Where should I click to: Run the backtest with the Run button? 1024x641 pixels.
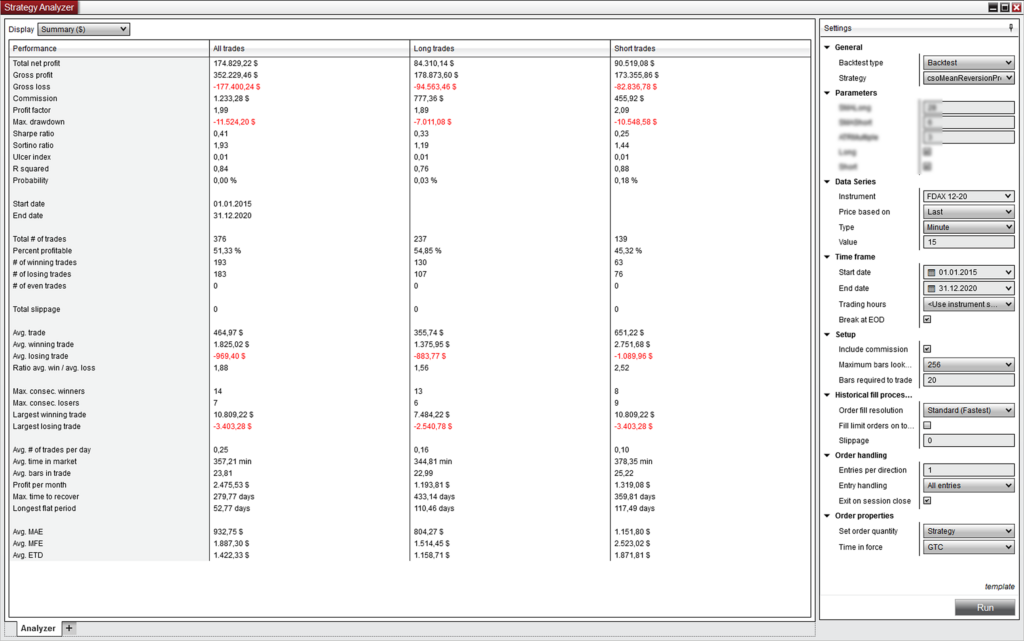pos(985,608)
